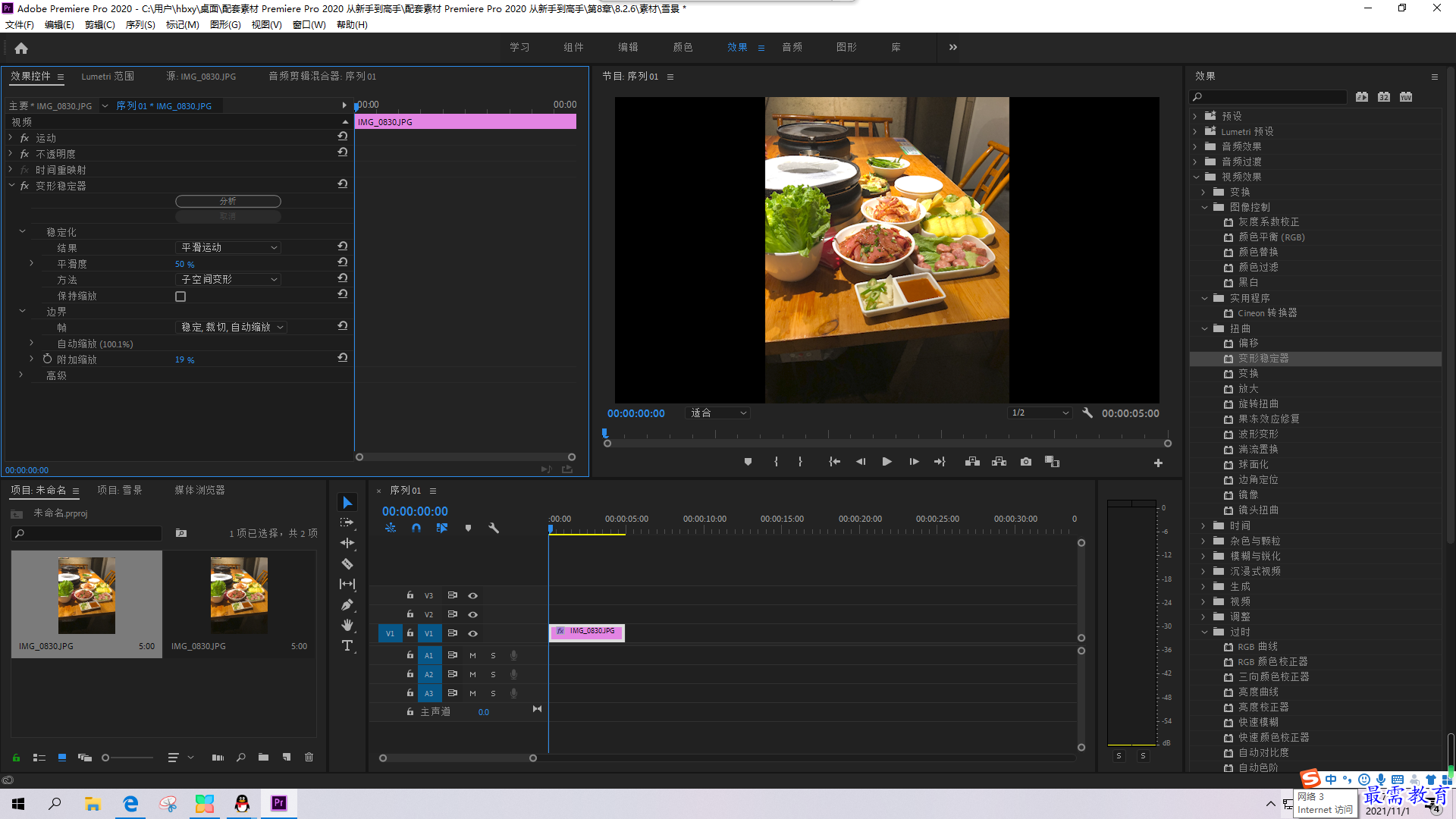This screenshot has height=819, width=1456.
Task: Click timeline Add Marker icon
Action: point(468,529)
